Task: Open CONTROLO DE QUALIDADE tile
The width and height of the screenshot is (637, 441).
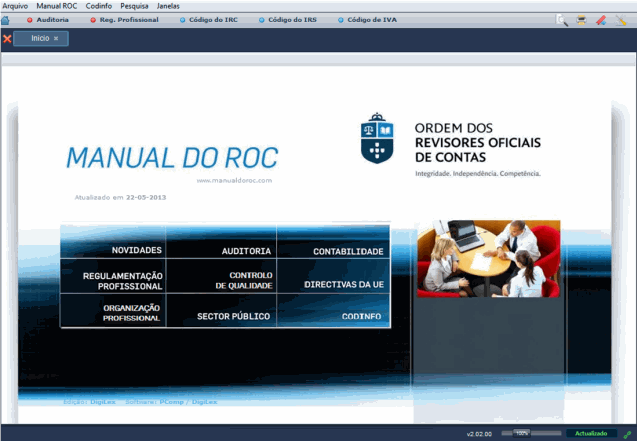Action: (x=221, y=276)
